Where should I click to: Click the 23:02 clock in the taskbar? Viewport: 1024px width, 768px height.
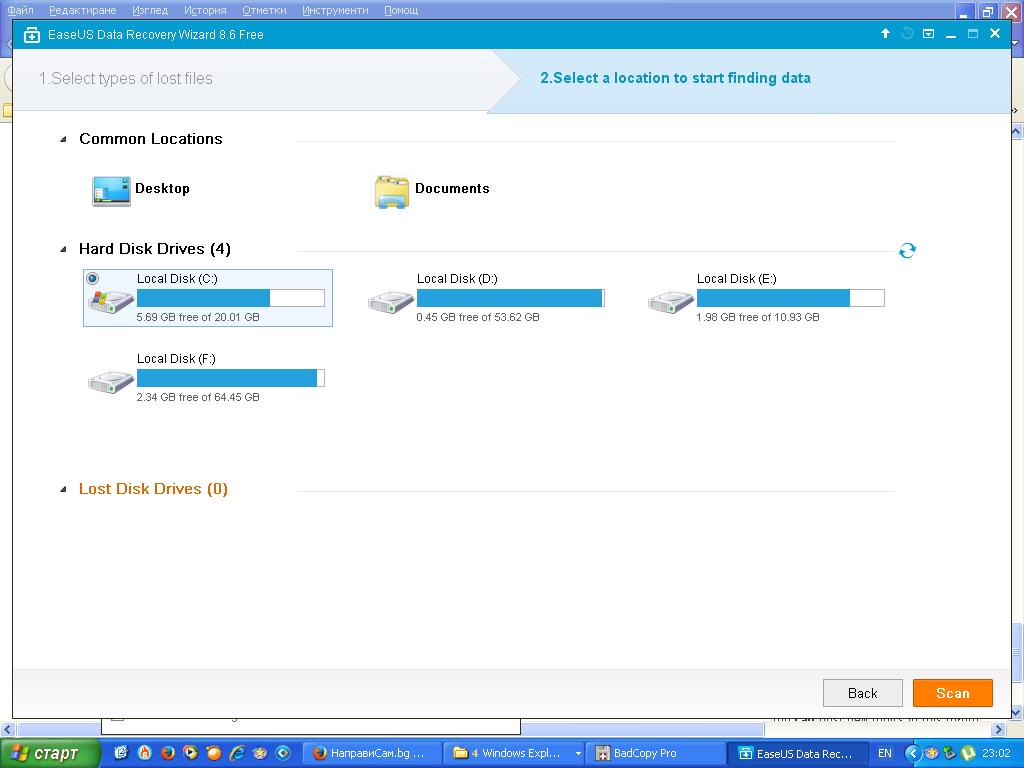(996, 753)
